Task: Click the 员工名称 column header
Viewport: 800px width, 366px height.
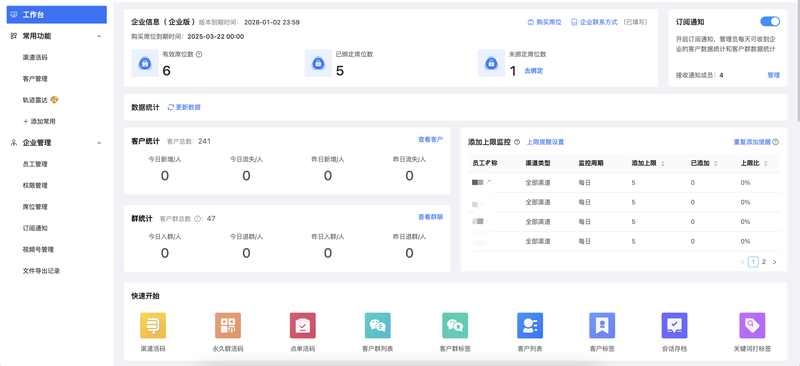Action: [485, 163]
